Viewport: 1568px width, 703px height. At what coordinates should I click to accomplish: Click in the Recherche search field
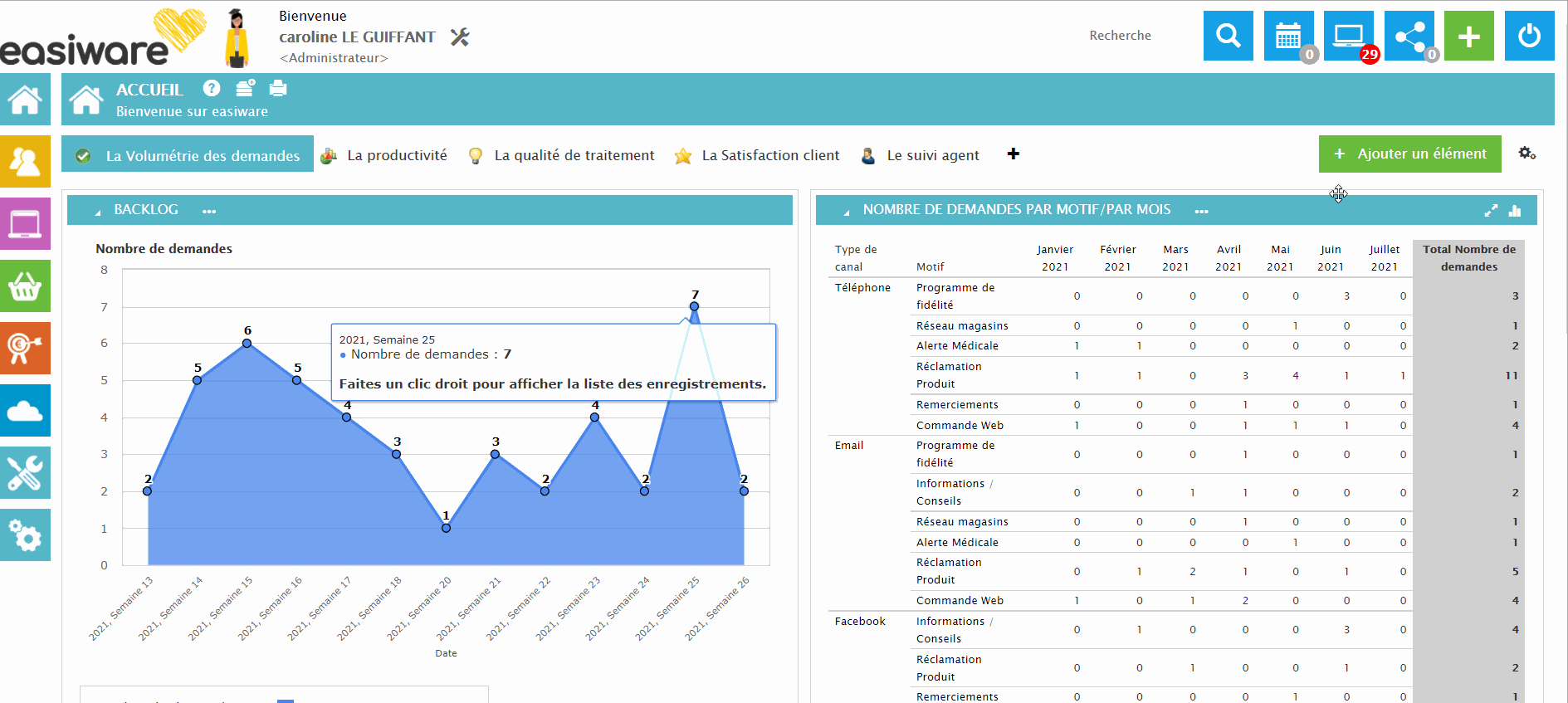(1120, 36)
